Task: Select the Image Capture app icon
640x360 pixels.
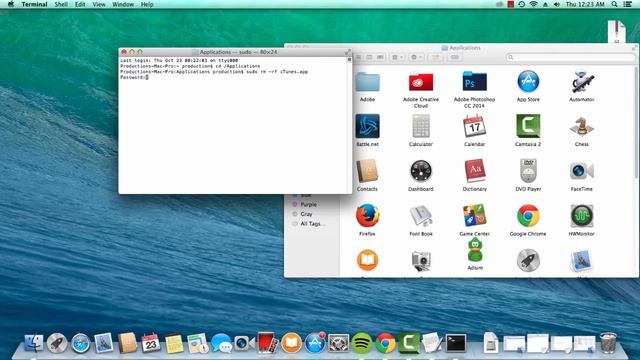Action: [x=421, y=261]
